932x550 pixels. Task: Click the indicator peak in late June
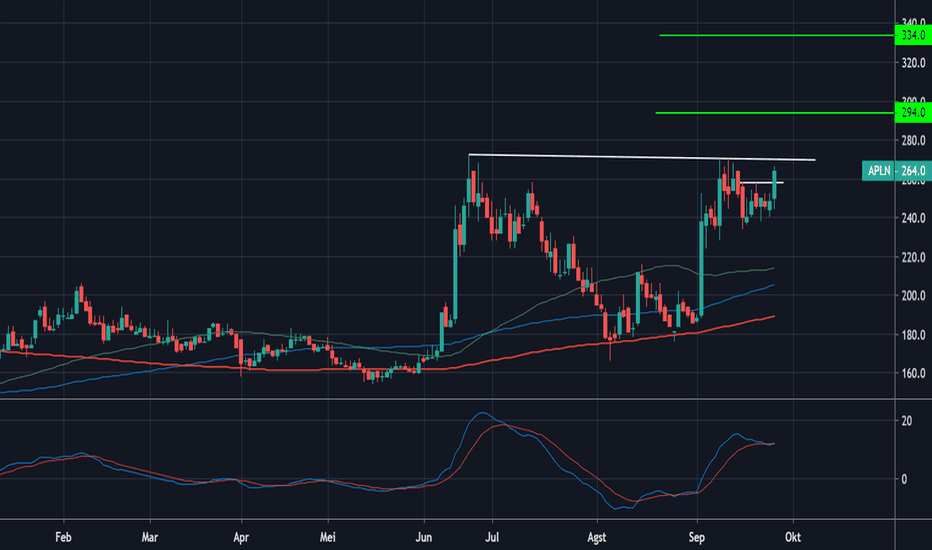point(482,413)
